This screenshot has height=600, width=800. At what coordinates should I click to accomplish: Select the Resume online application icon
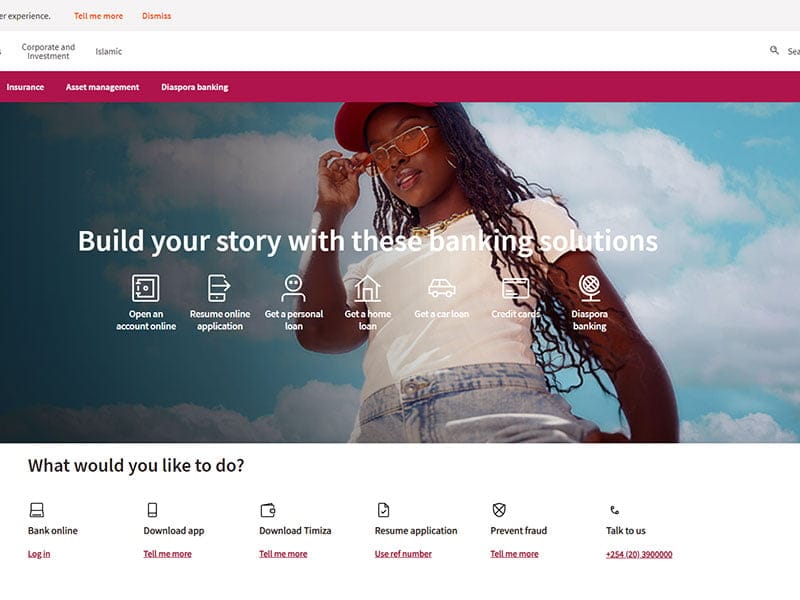pos(219,288)
